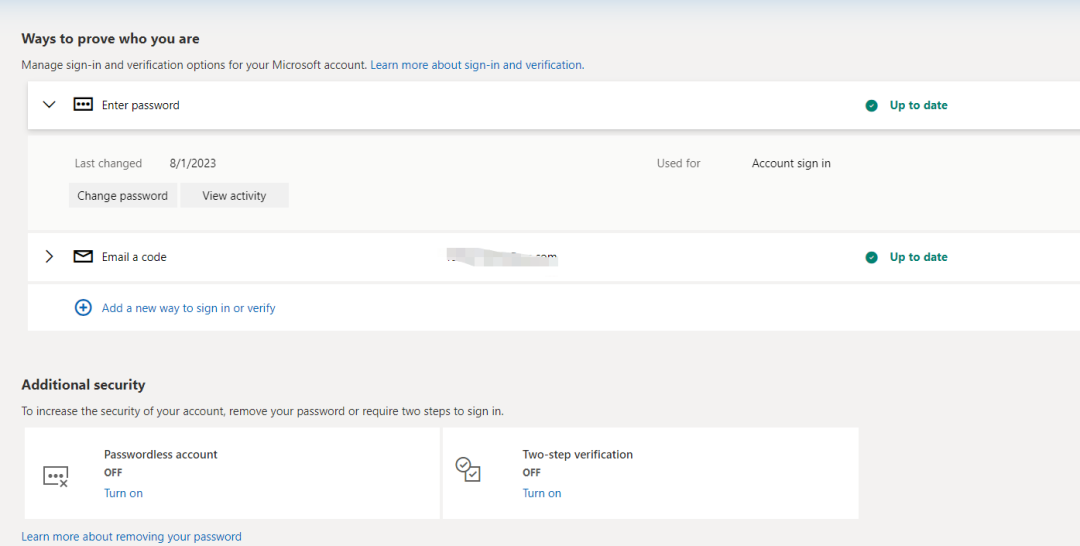The width and height of the screenshot is (1080, 546).
Task: Open View activity for the password
Action: [x=234, y=196]
